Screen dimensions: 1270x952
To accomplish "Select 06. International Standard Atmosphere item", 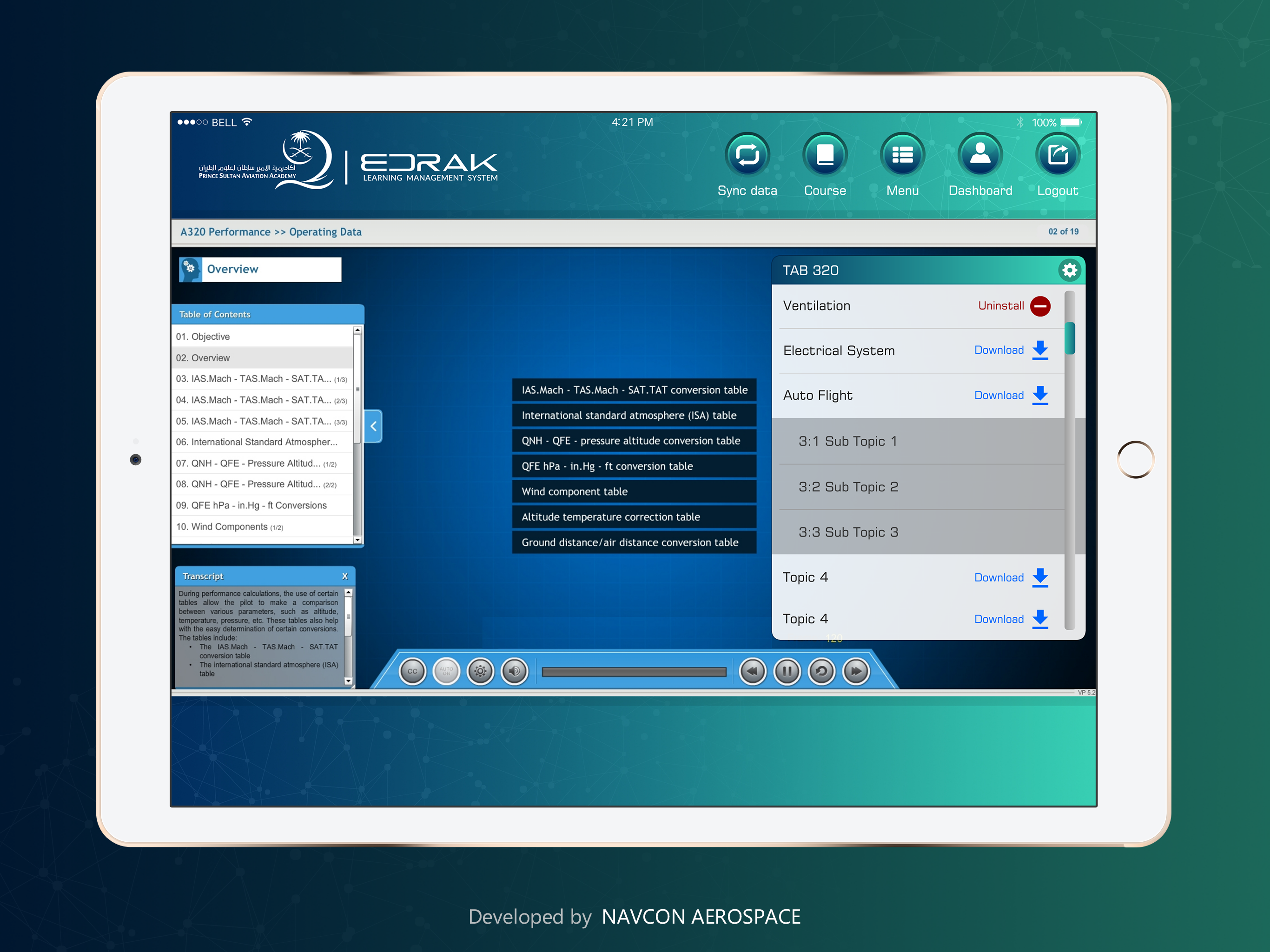I will pyautogui.click(x=257, y=442).
